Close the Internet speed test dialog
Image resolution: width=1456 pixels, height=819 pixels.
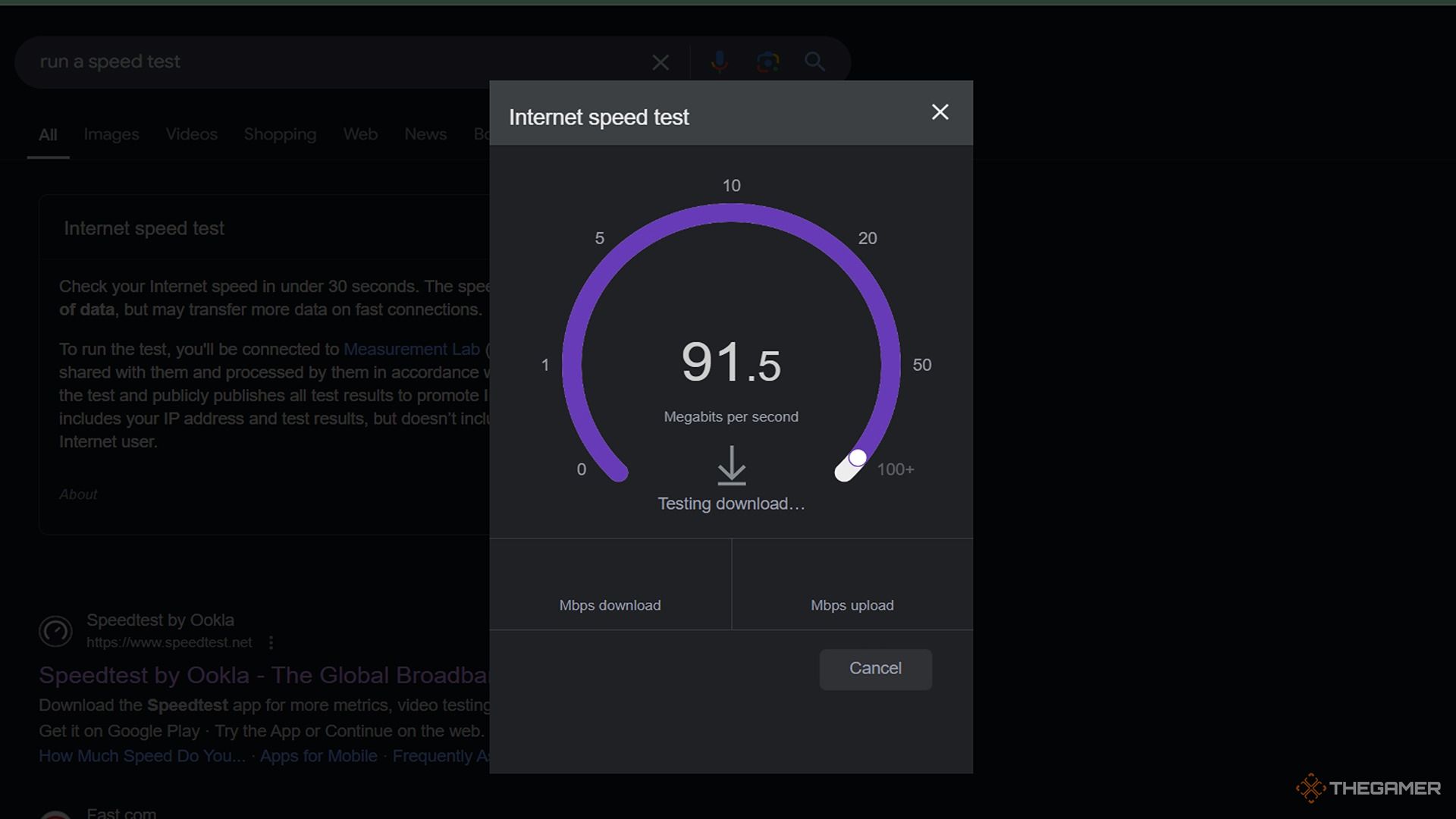point(940,112)
